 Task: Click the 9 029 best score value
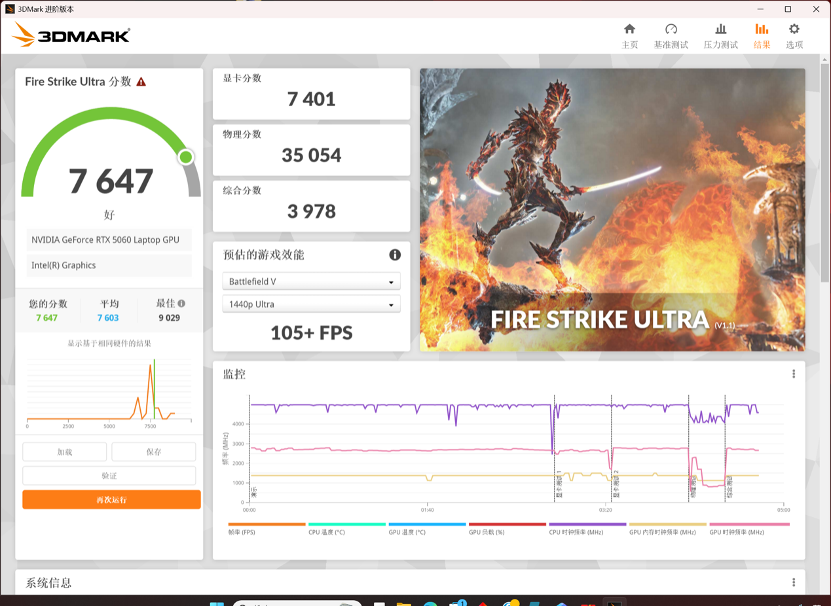coord(169,317)
